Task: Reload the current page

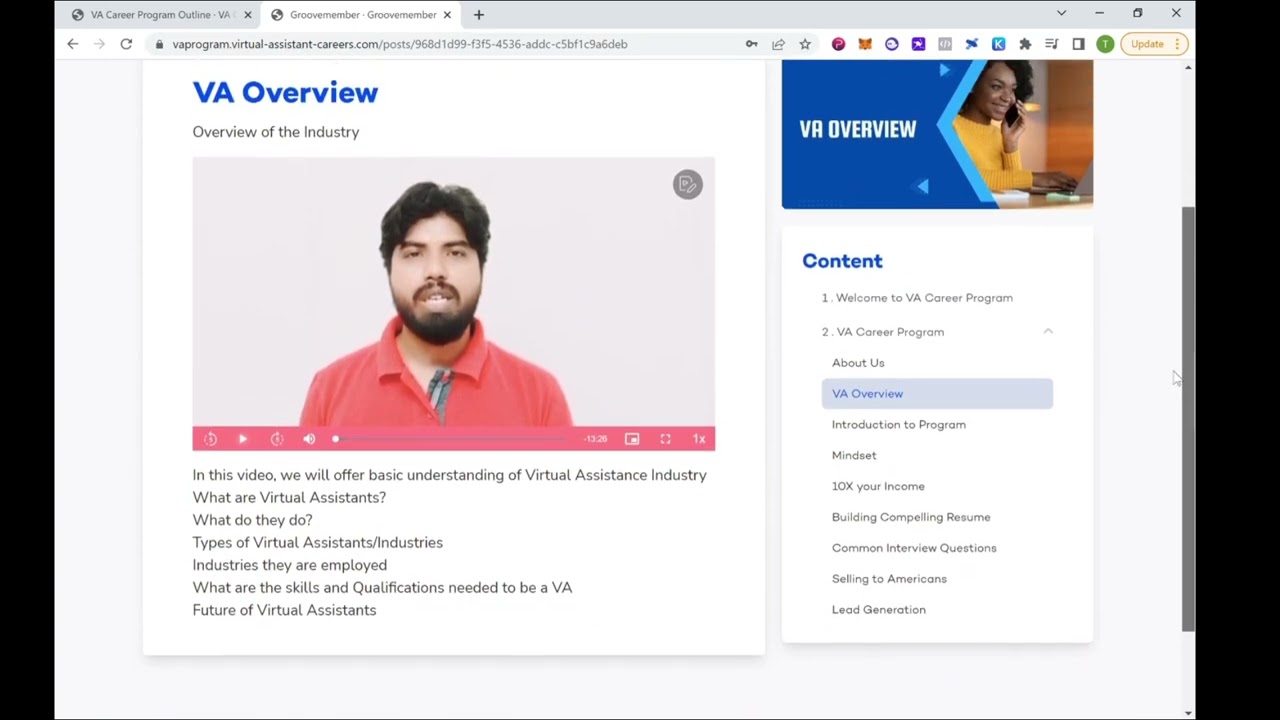Action: pyautogui.click(x=126, y=44)
